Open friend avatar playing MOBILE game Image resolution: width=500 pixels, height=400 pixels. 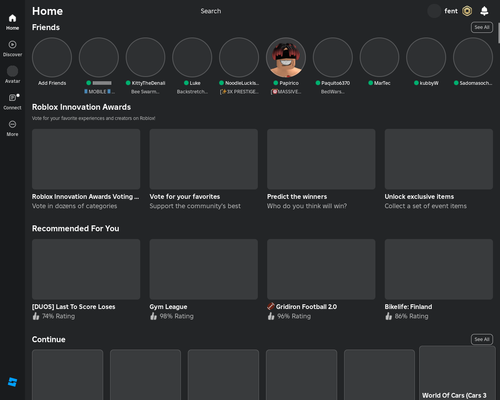pos(99,57)
